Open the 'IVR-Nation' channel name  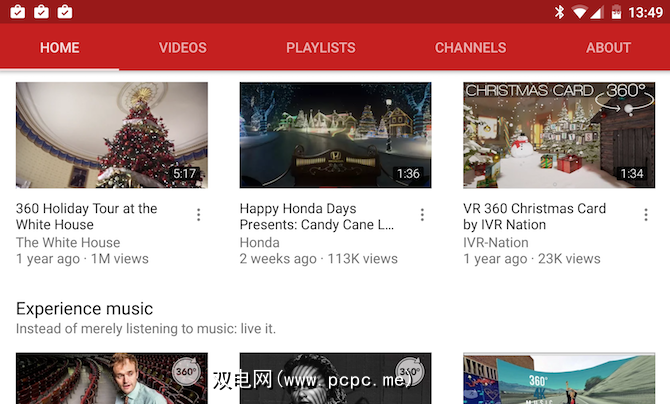[496, 242]
